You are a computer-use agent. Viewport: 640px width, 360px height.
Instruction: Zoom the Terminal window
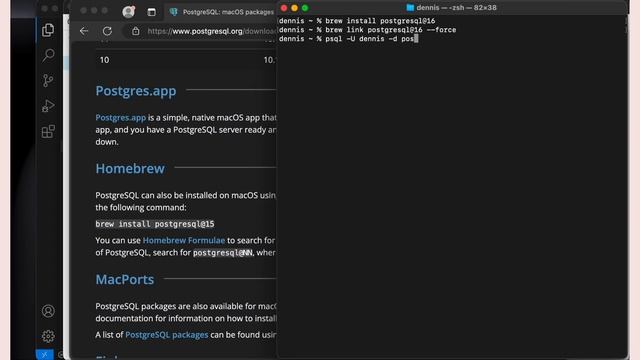(305, 8)
